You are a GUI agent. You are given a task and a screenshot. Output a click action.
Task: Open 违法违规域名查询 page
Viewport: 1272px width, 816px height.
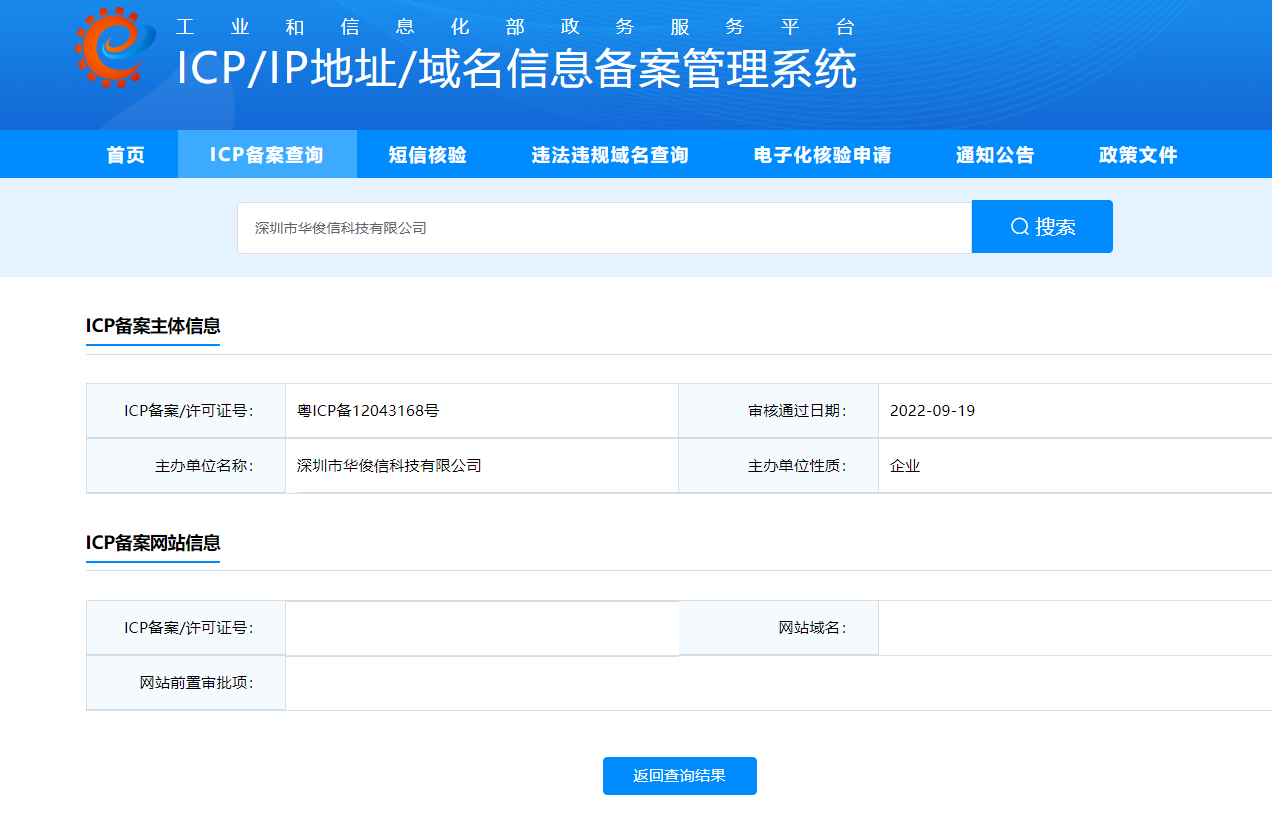click(x=610, y=155)
